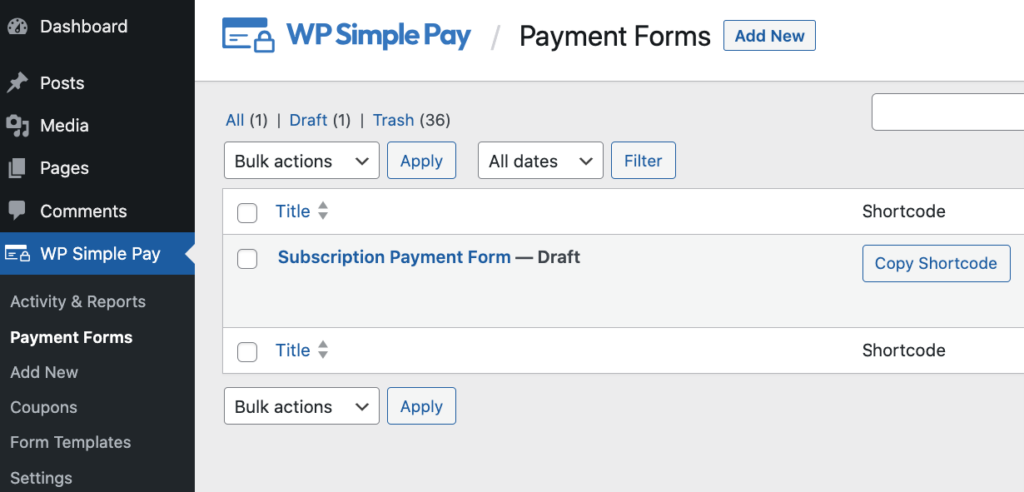Open the top Bulk actions dropdown
Image resolution: width=1024 pixels, height=492 pixels.
301,161
